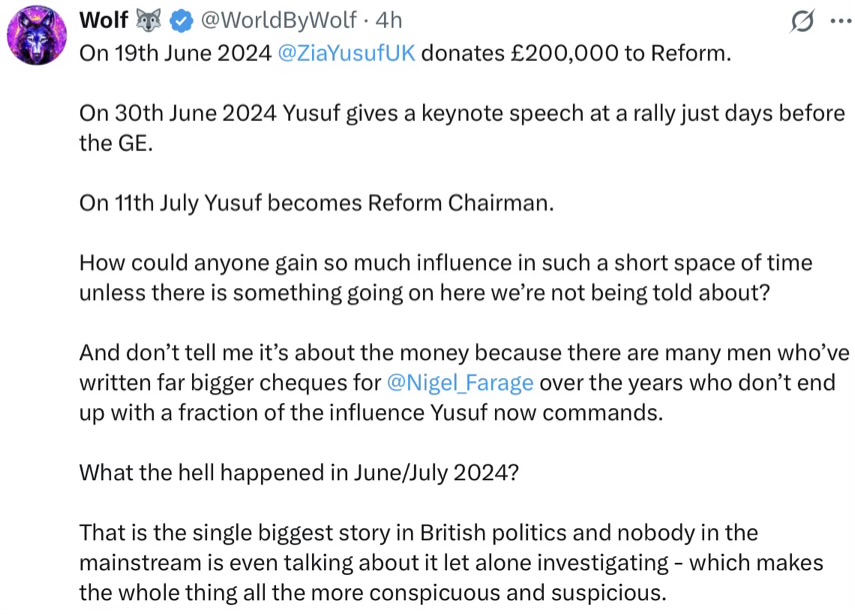Open the @ZiaYusufUK mention
Screen dimensions: 855x614
click(x=346, y=53)
